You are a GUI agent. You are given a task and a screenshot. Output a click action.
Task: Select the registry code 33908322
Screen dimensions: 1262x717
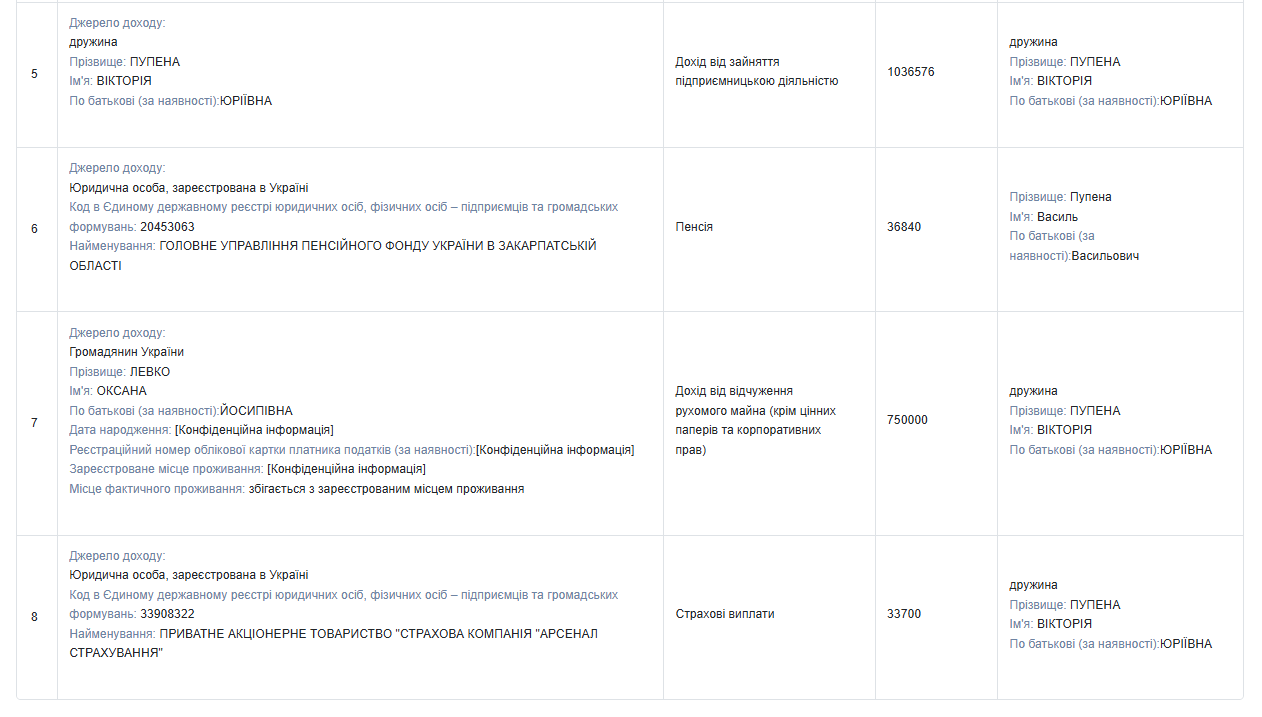167,614
